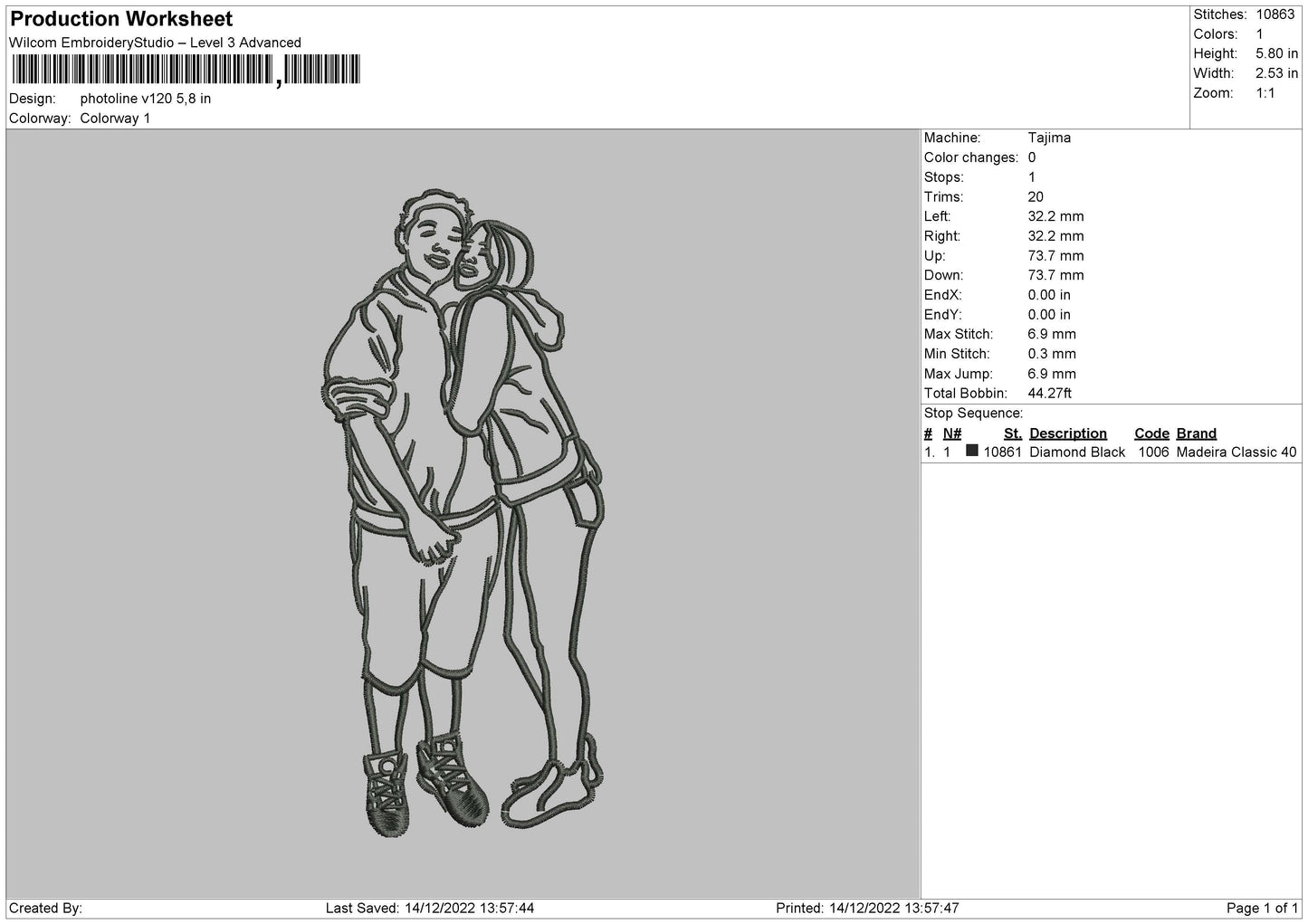Viewport: 1308px width, 924px height.
Task: Click the 'Stop Sequence:' label
Action: (973, 414)
